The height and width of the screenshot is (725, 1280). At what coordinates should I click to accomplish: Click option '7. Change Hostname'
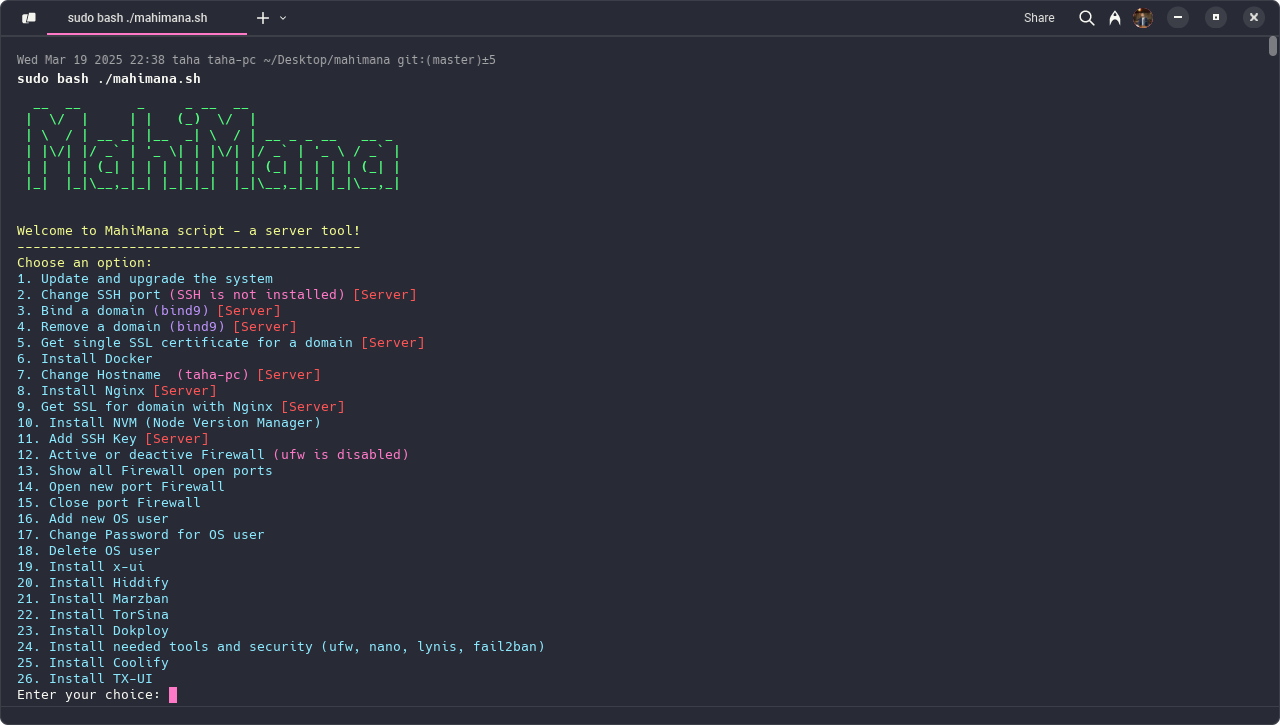click(x=89, y=375)
